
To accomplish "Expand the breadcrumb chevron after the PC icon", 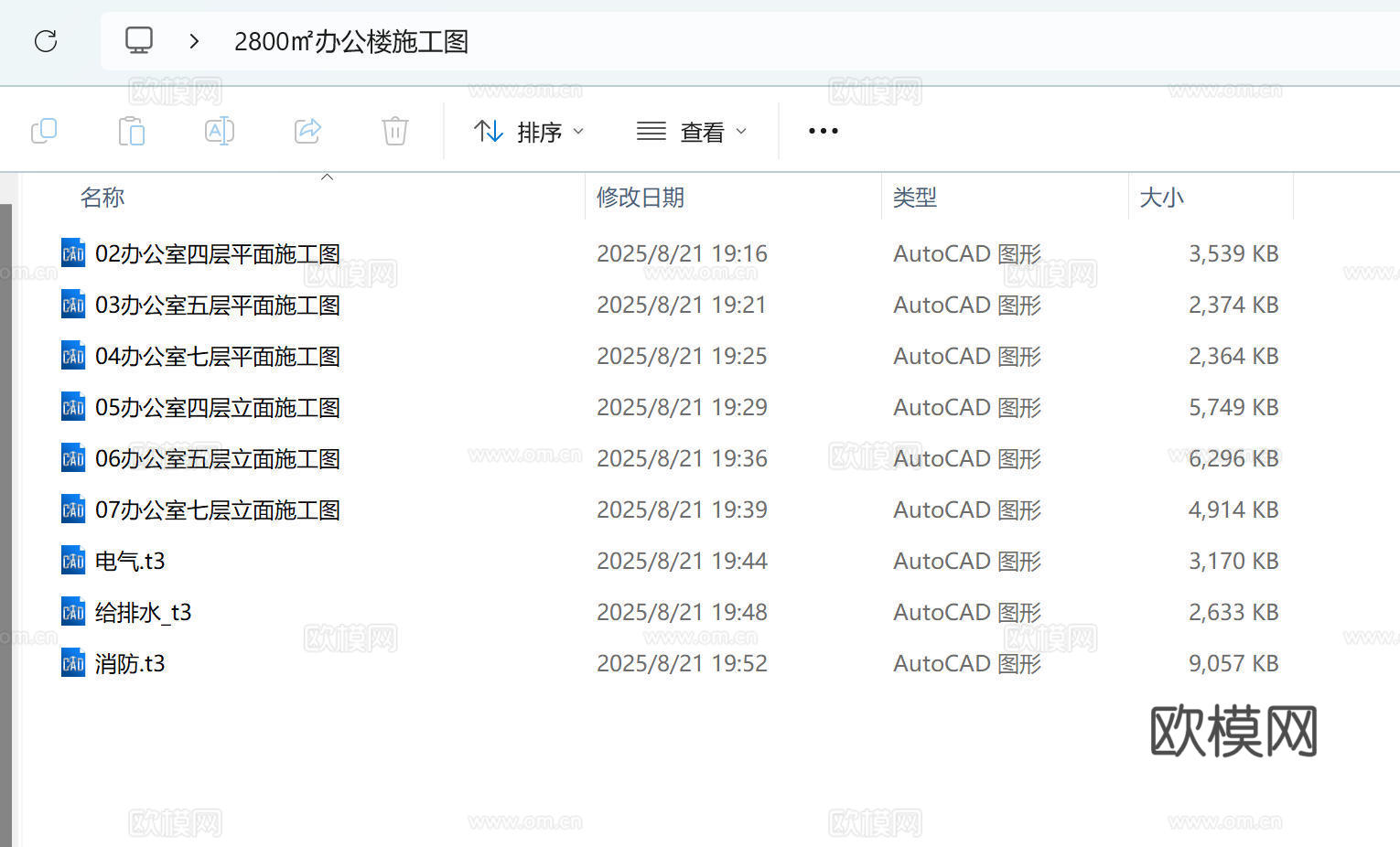I will (x=194, y=41).
